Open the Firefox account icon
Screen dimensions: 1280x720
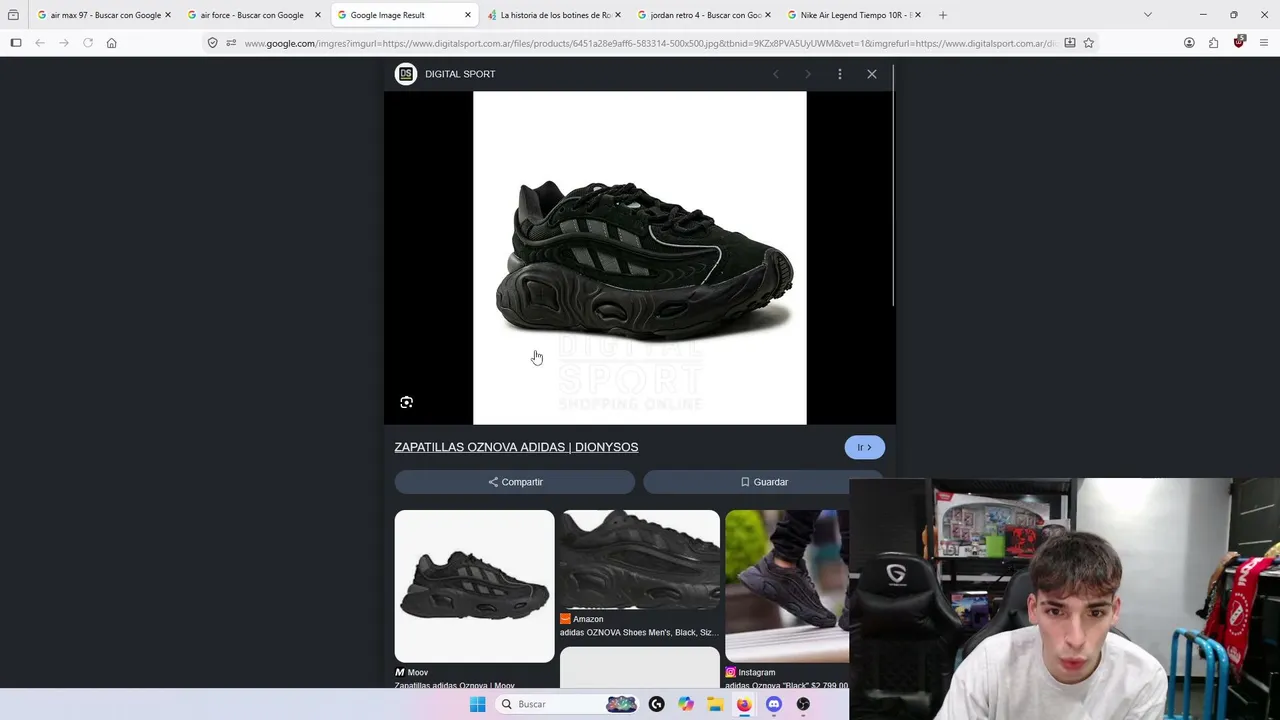point(1189,43)
